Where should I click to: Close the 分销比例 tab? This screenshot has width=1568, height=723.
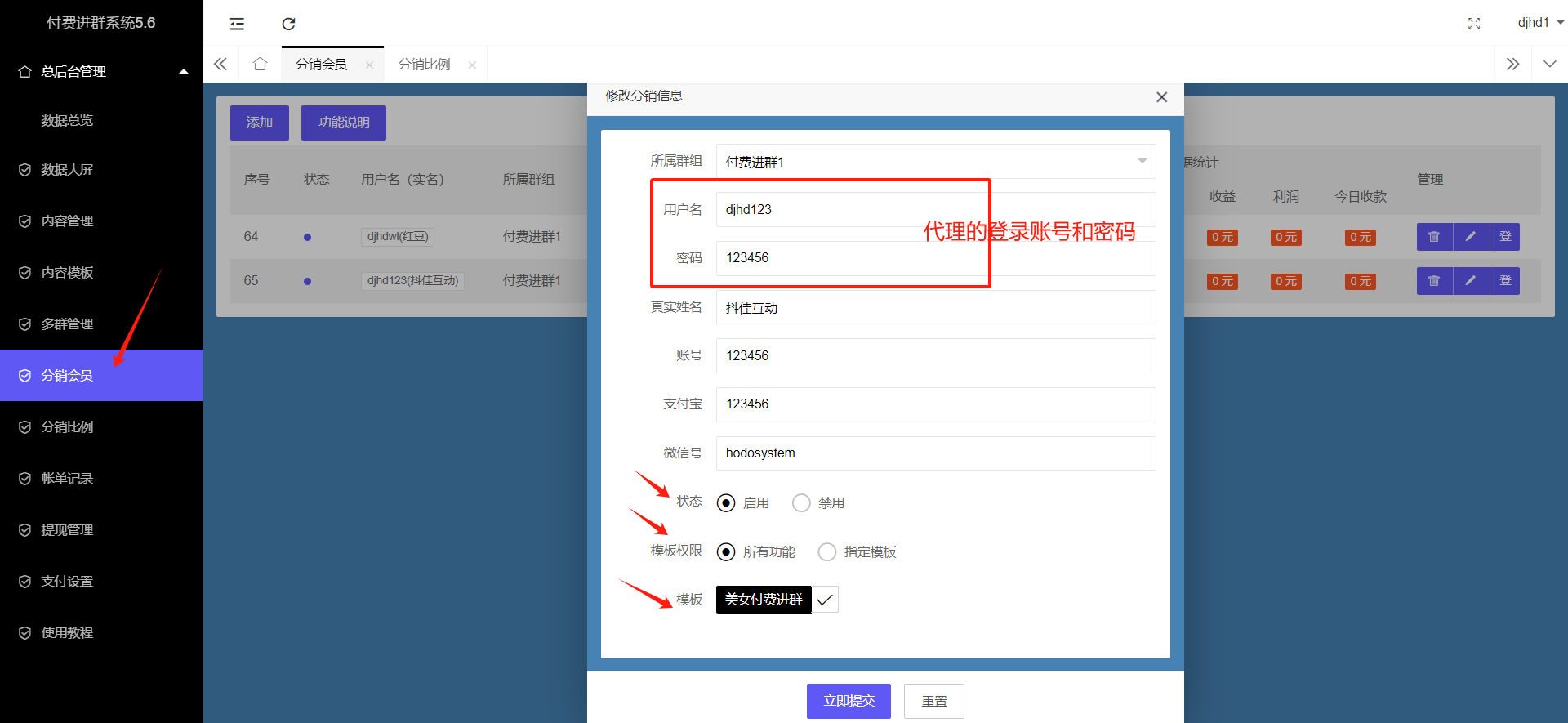tap(472, 65)
